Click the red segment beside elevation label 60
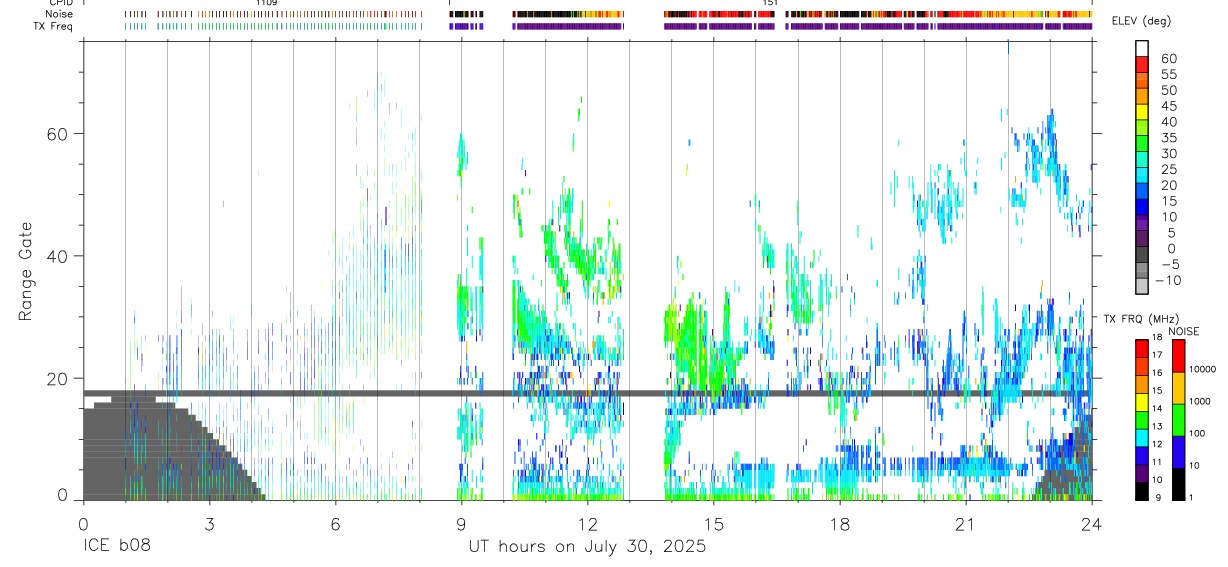This screenshot has height=567, width=1228. click(x=1142, y=64)
